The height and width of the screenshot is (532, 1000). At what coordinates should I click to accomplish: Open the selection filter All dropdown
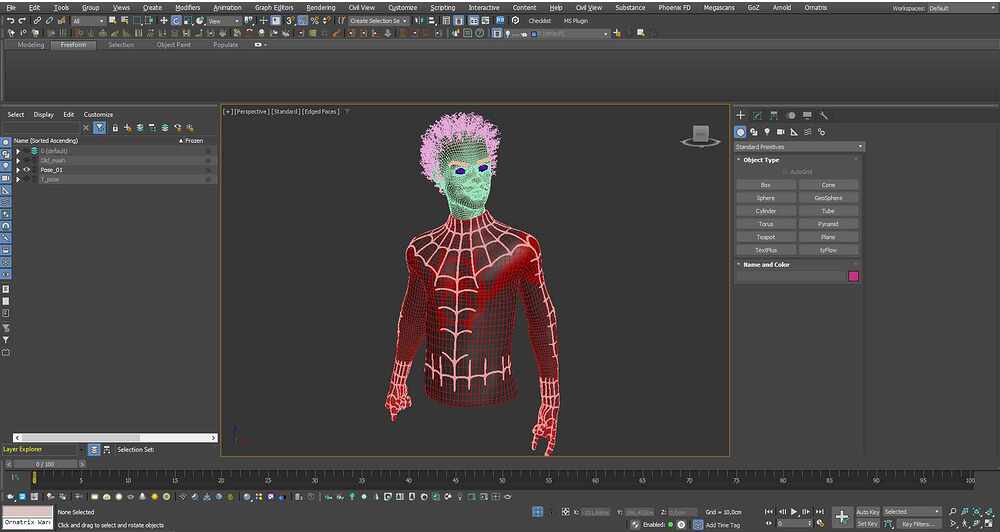[x=89, y=21]
